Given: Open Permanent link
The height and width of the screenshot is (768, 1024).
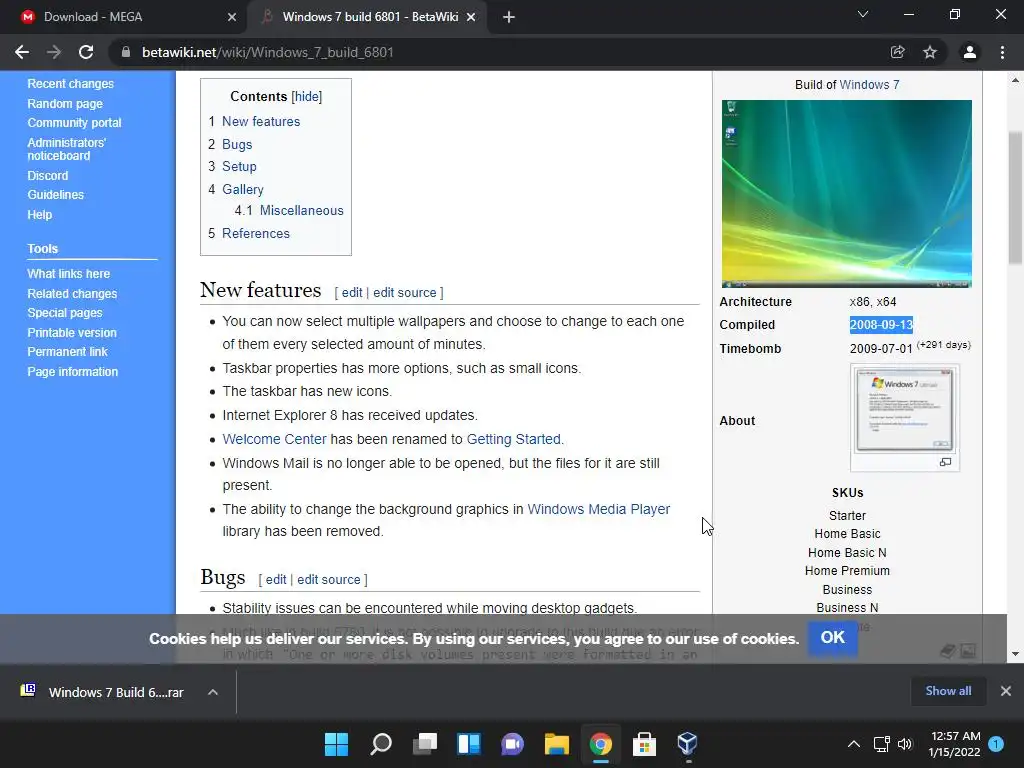Looking at the screenshot, I should click(x=67, y=351).
